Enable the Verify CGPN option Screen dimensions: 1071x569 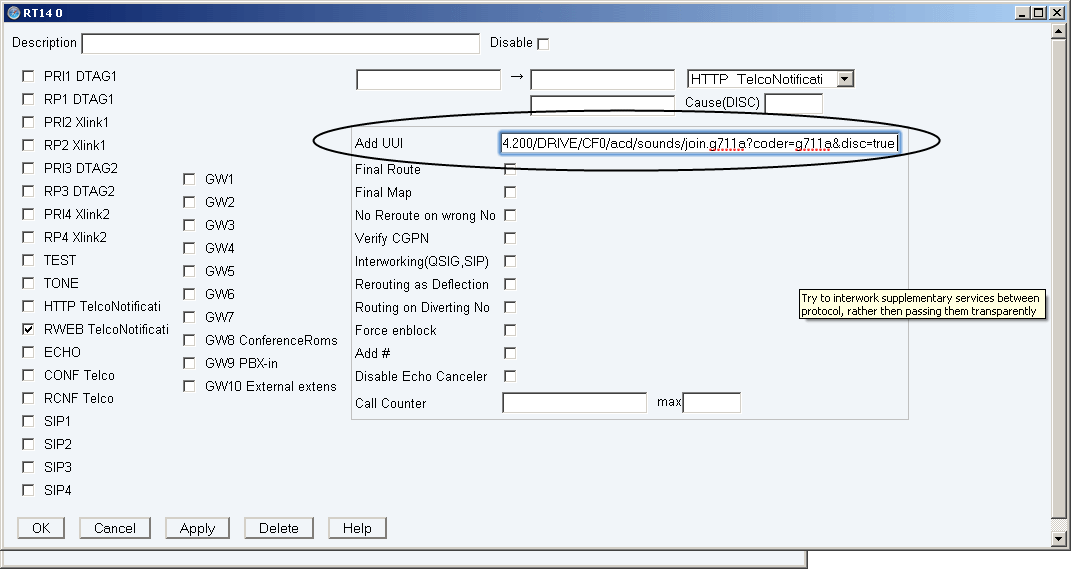click(x=510, y=238)
